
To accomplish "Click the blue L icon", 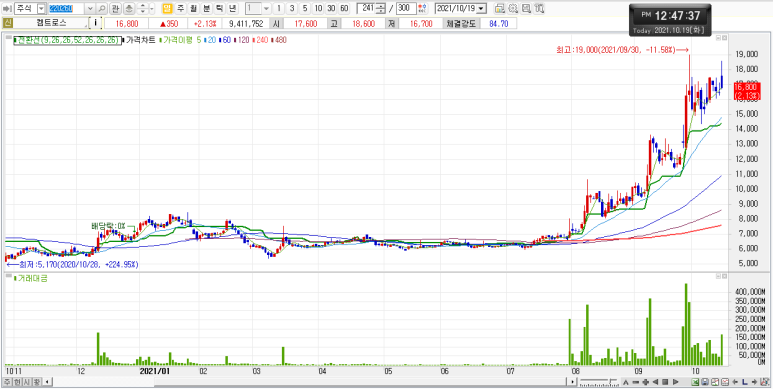I will click(x=745, y=382).
